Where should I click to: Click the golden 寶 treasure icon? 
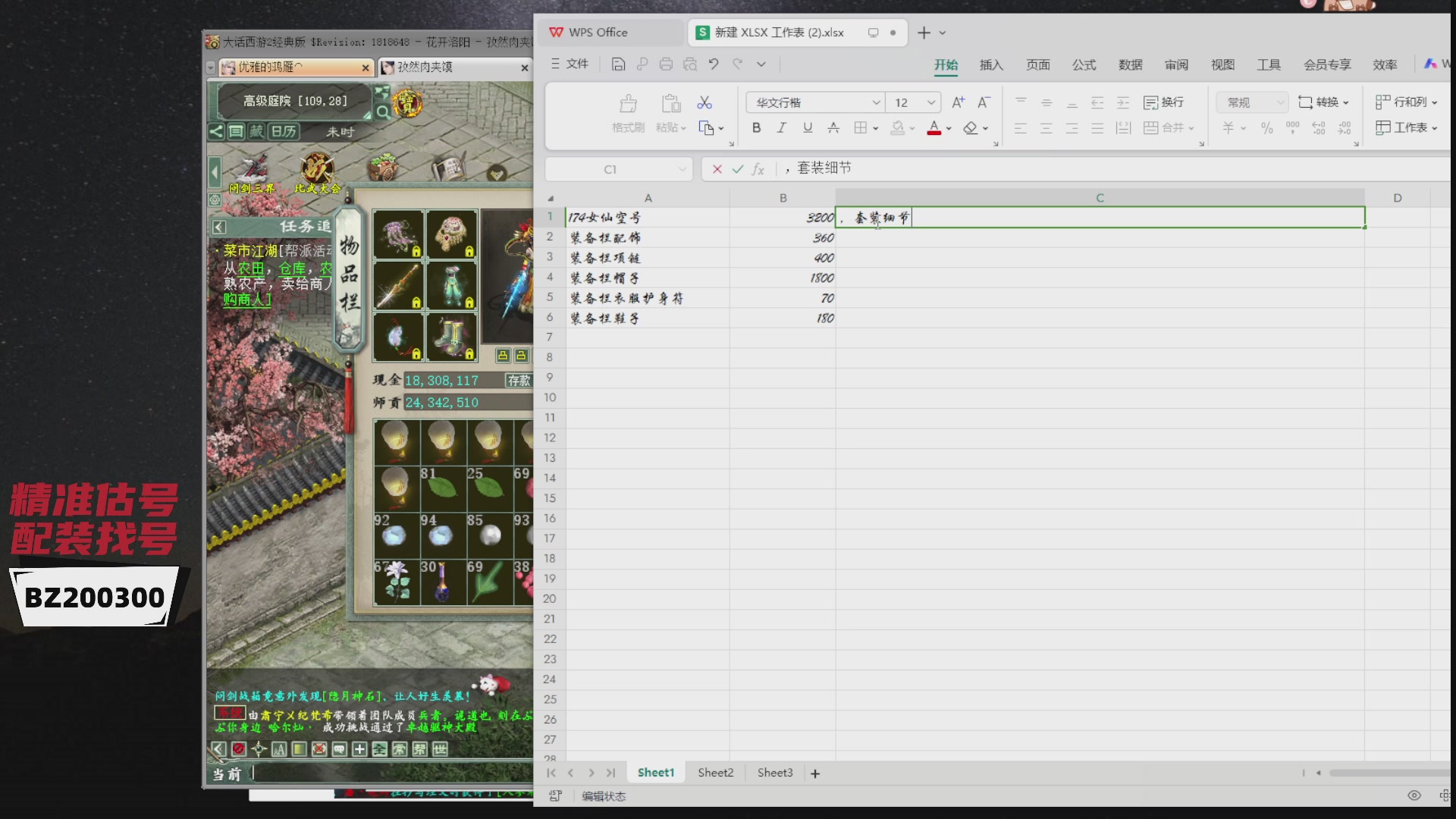[x=408, y=103]
